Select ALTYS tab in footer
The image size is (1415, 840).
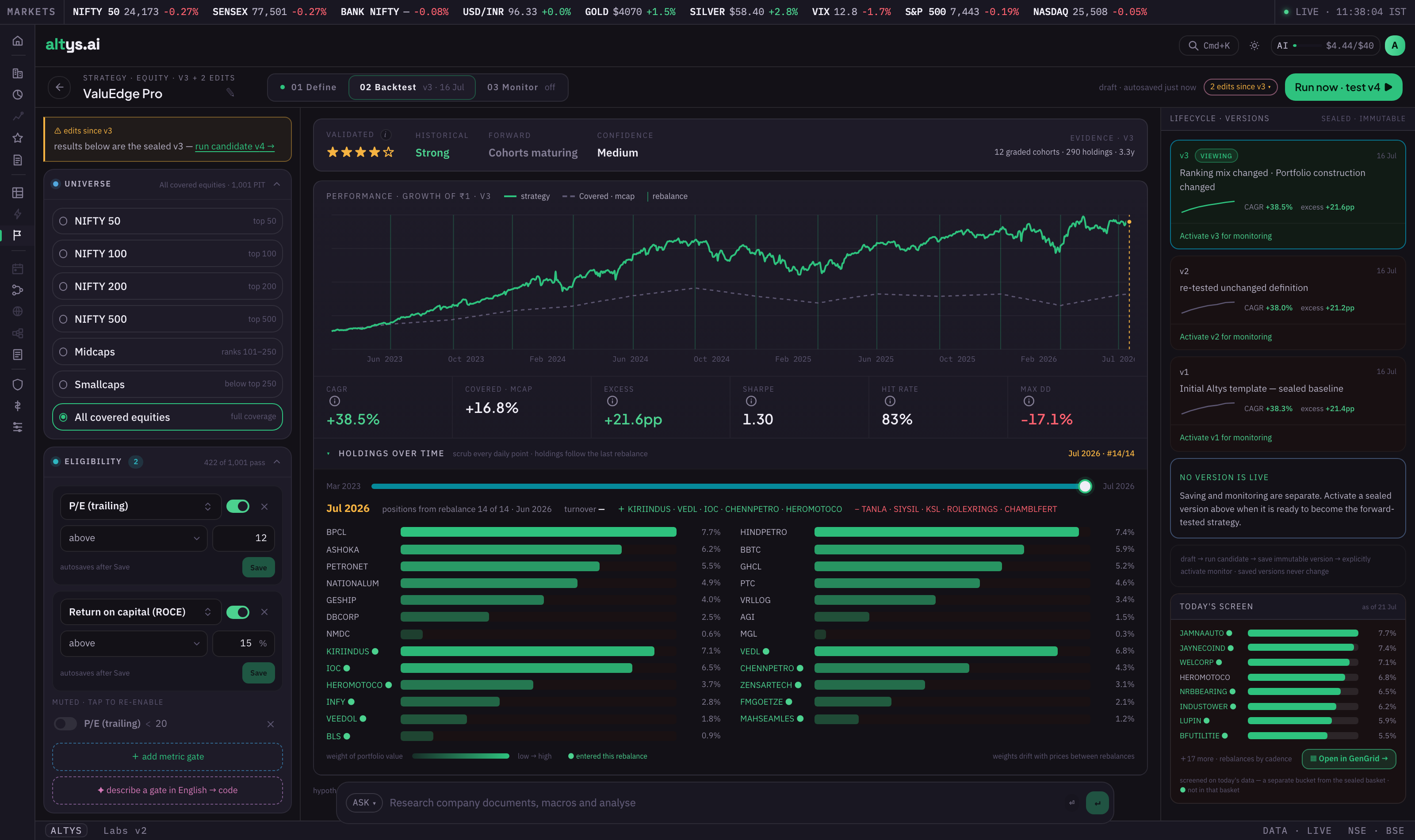(x=66, y=831)
